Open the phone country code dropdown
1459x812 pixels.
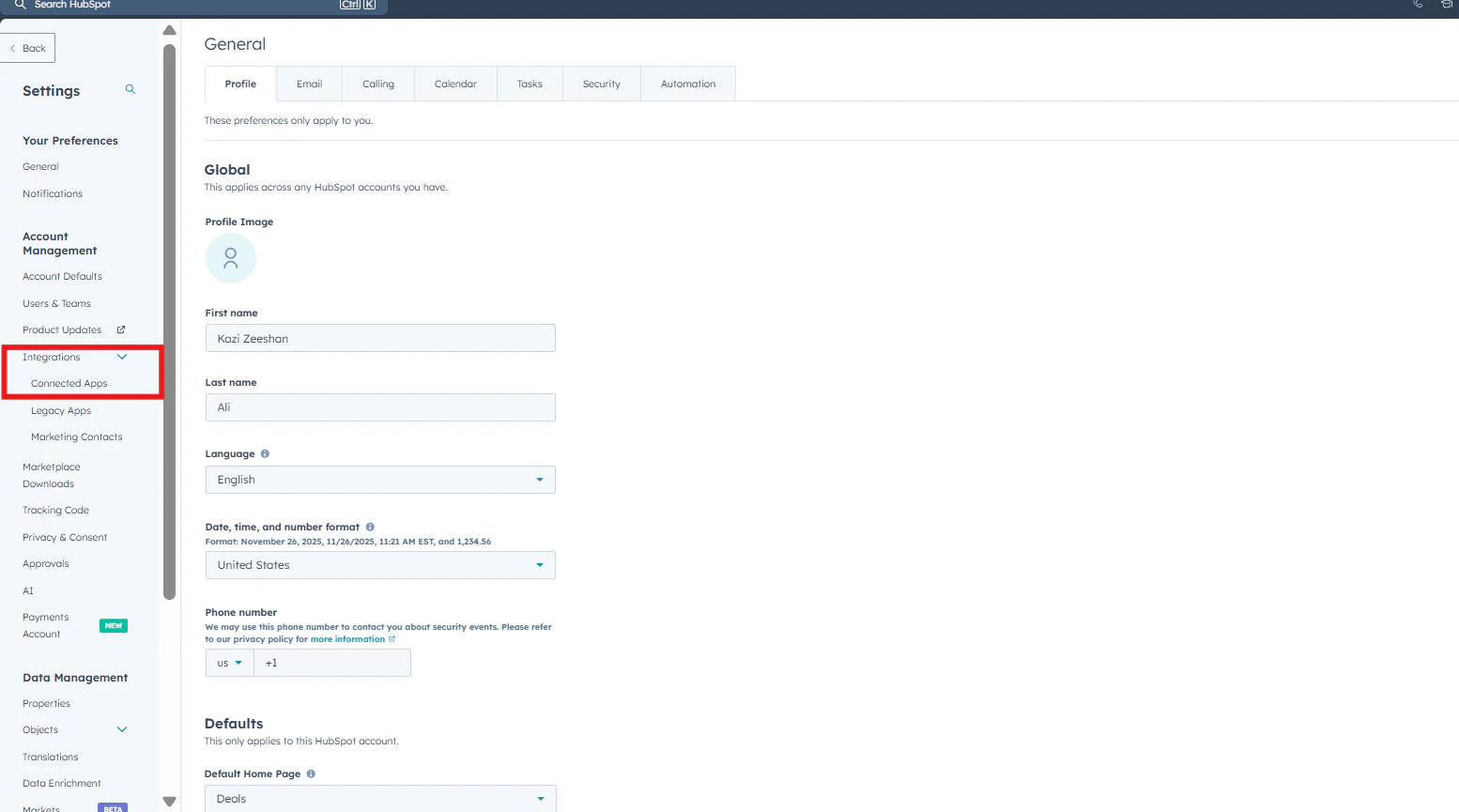(x=230, y=663)
